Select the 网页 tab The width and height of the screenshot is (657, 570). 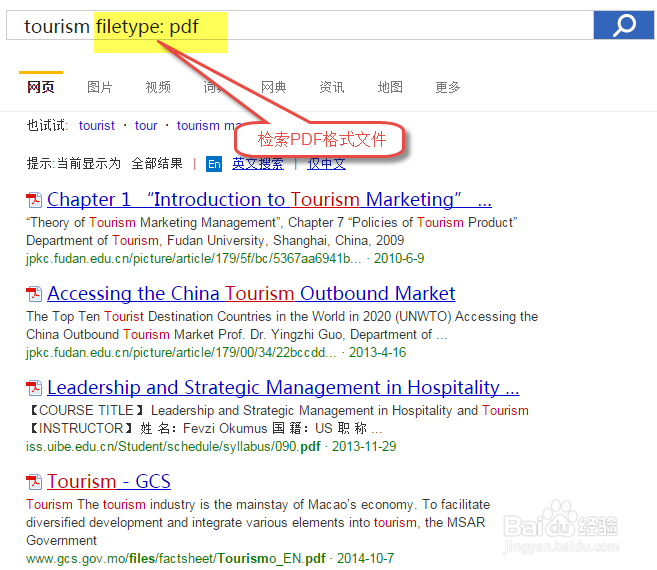point(41,87)
